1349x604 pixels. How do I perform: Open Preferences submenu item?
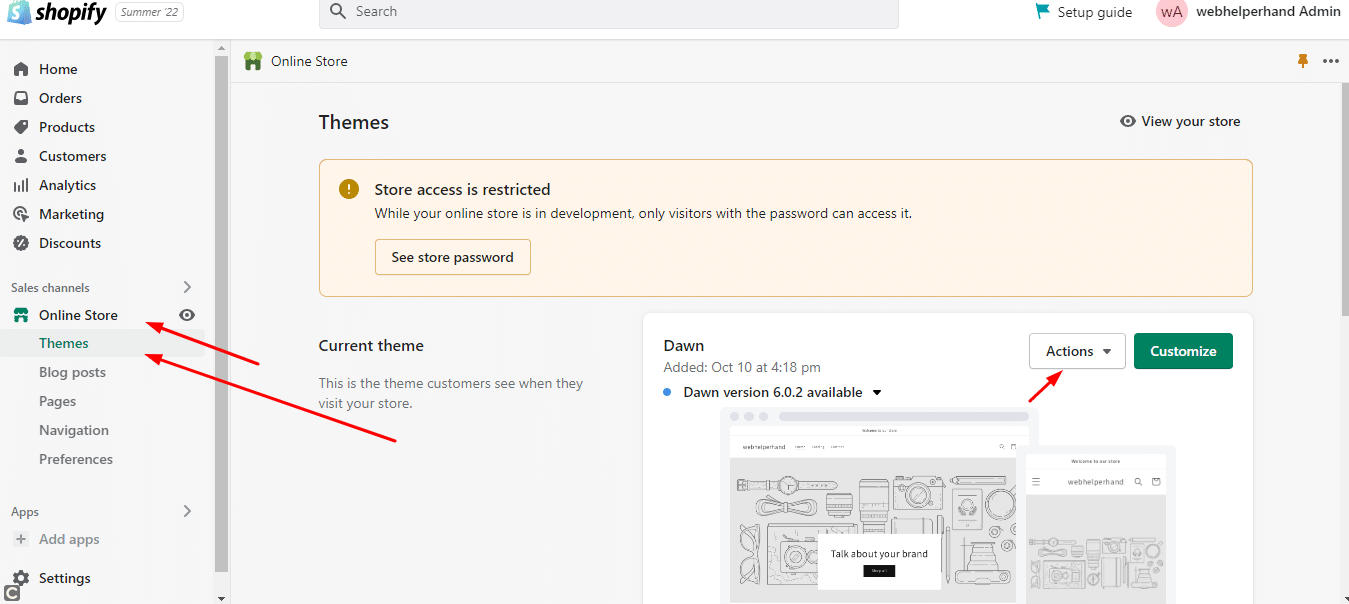[76, 459]
